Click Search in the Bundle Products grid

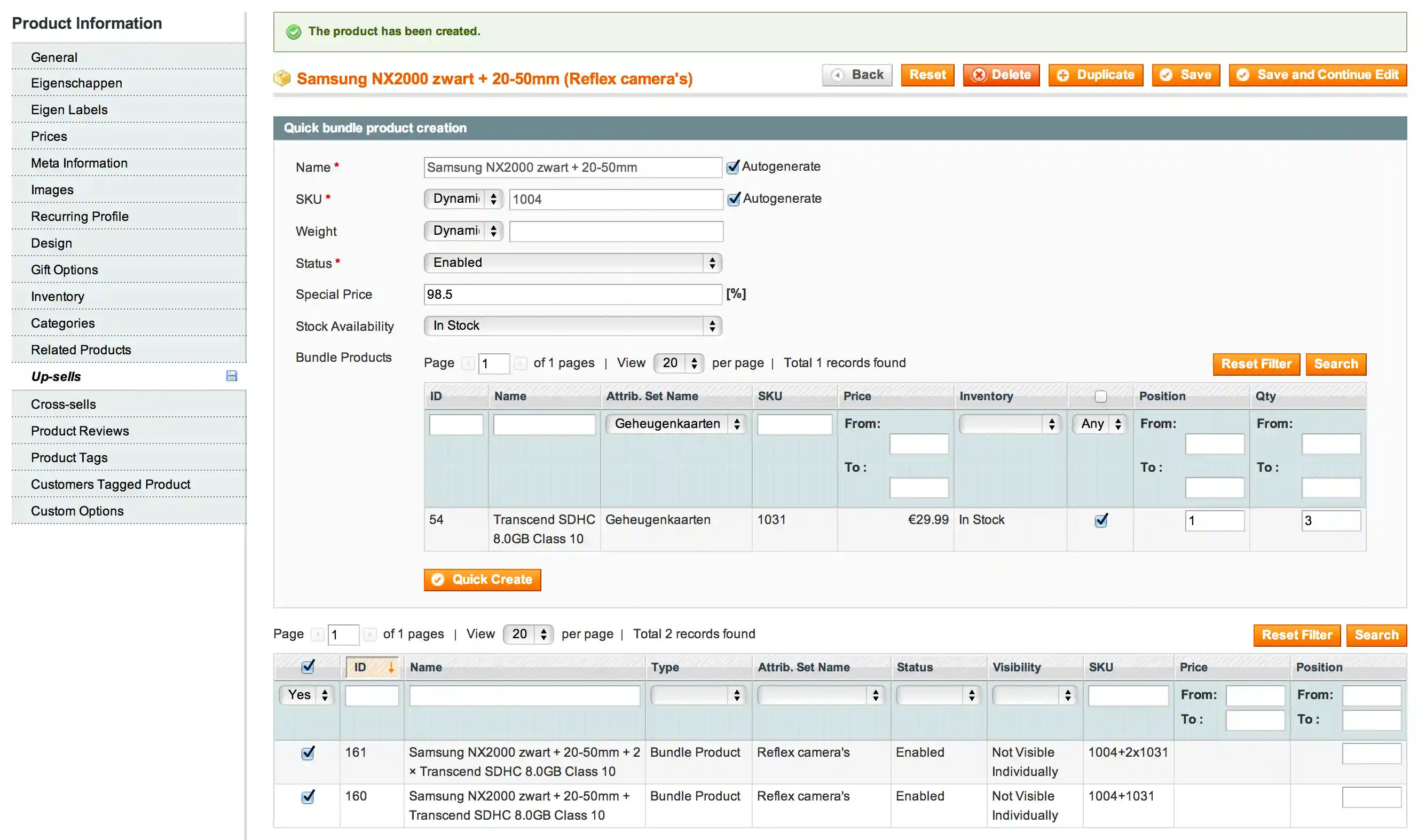[1336, 364]
